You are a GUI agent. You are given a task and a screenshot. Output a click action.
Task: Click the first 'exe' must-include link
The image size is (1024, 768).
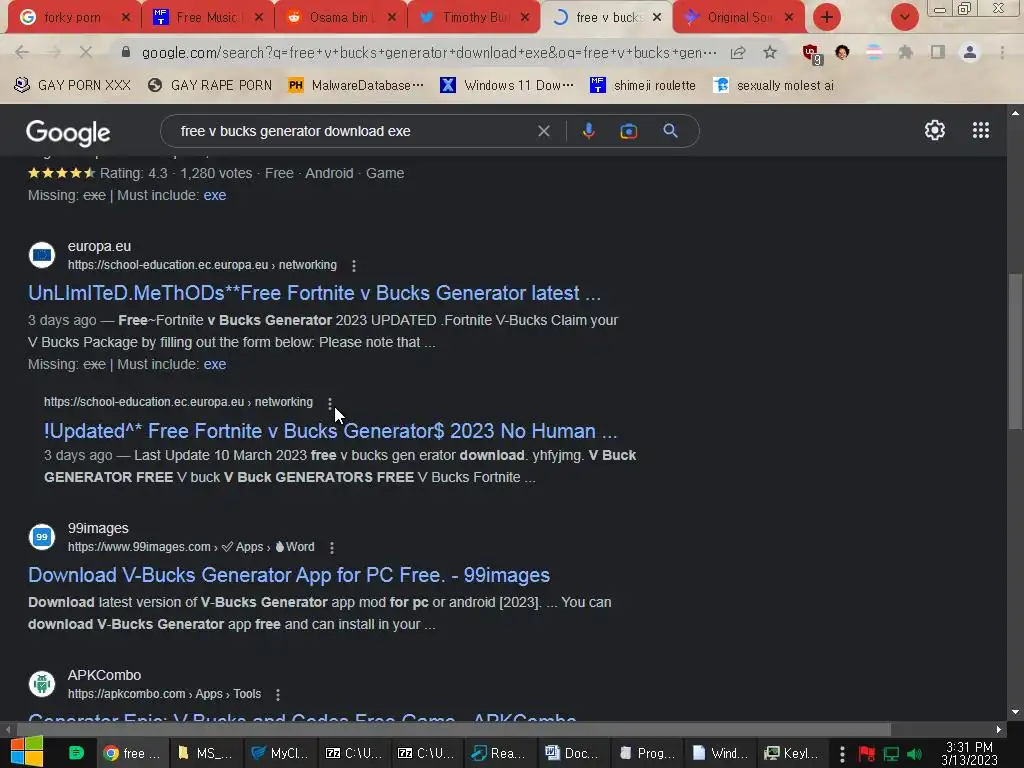coord(215,195)
